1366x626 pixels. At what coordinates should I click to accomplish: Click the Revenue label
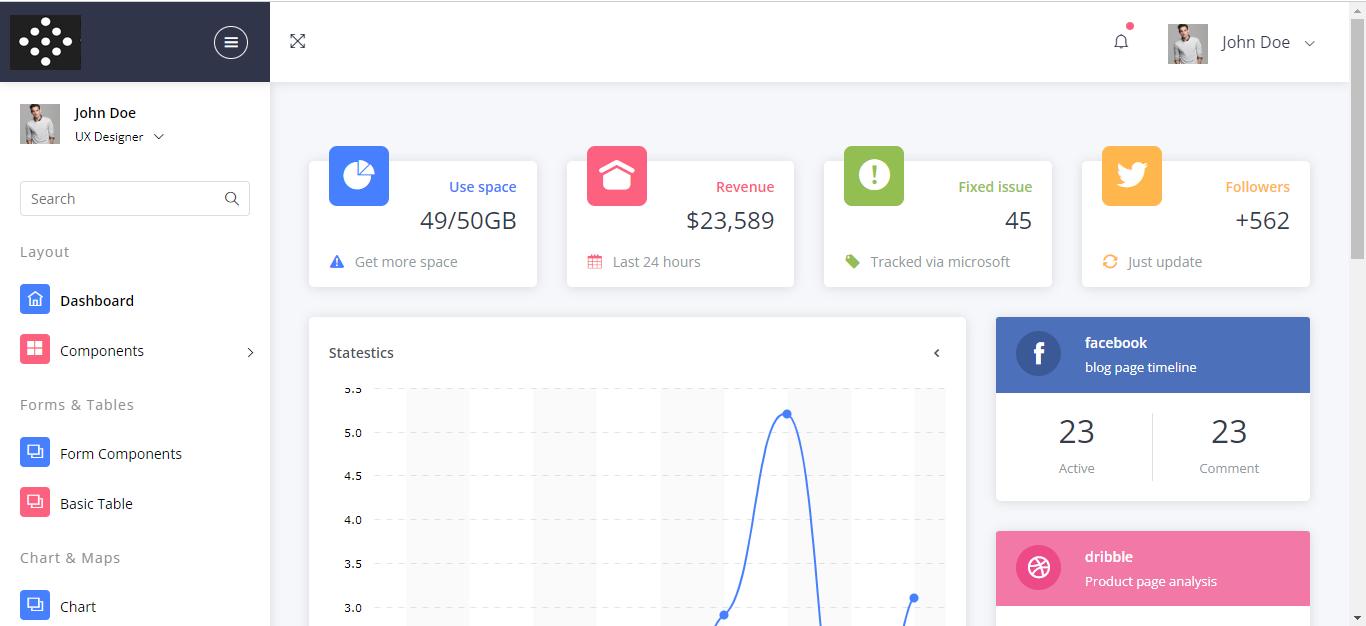pyautogui.click(x=745, y=187)
